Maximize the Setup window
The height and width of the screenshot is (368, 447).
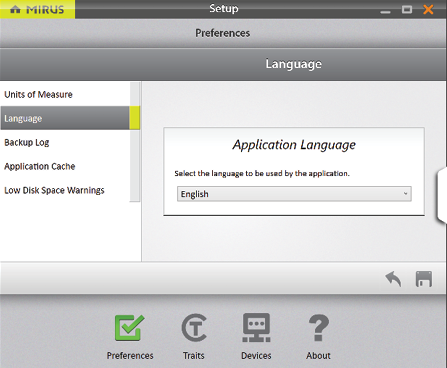[x=407, y=9]
